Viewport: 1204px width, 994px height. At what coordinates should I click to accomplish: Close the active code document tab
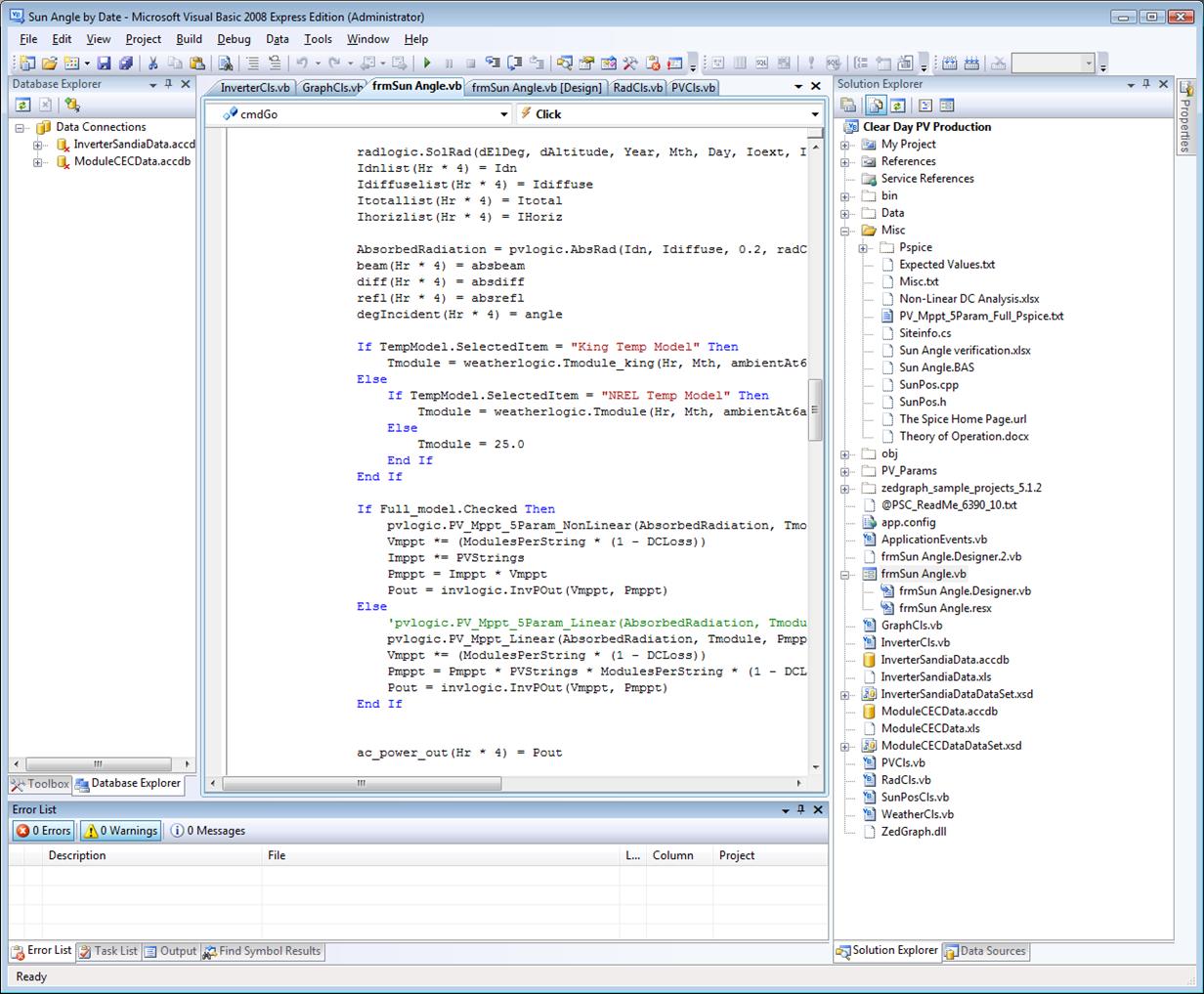point(817,87)
